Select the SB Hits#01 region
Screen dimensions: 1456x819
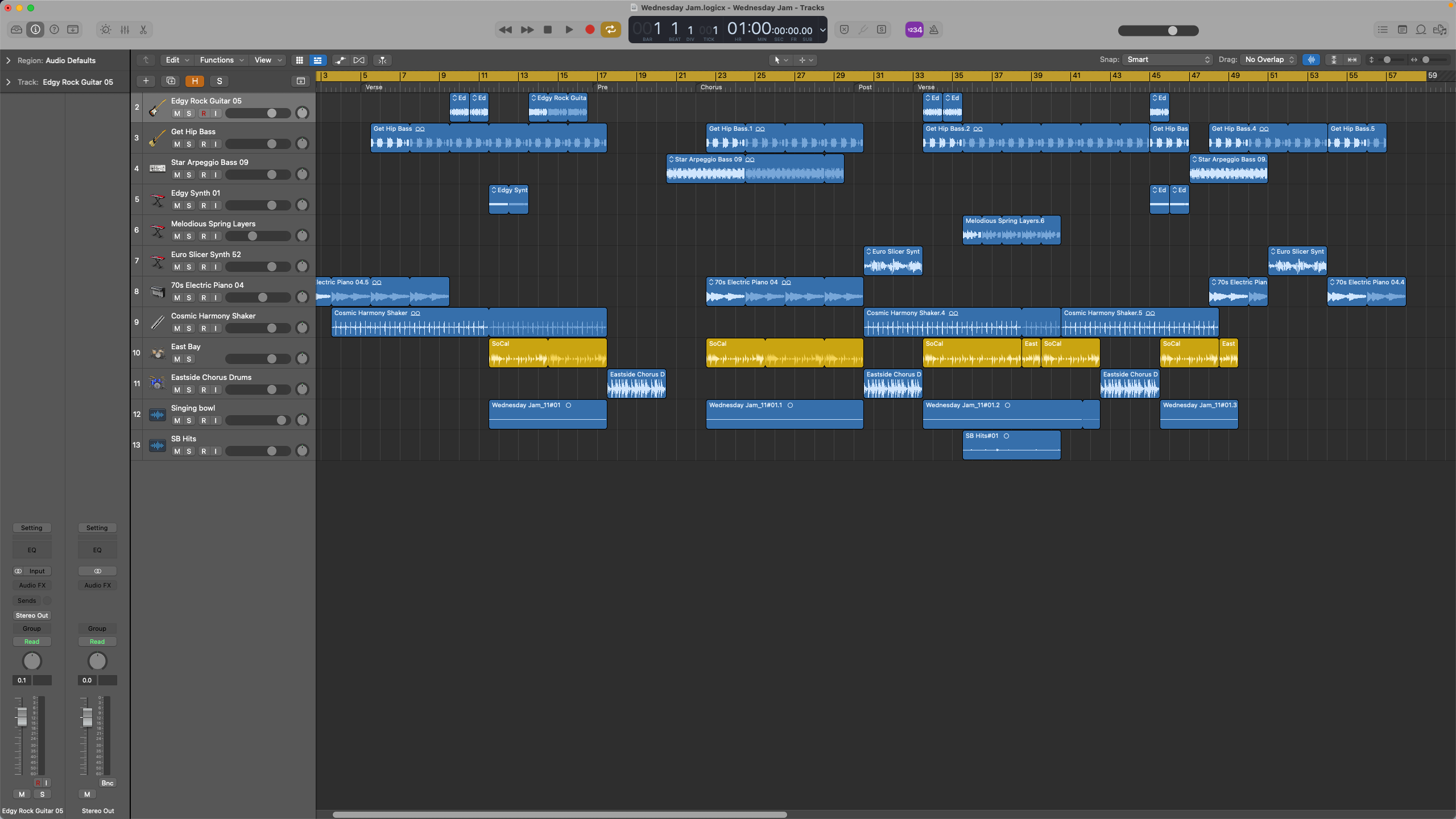[x=1011, y=445]
